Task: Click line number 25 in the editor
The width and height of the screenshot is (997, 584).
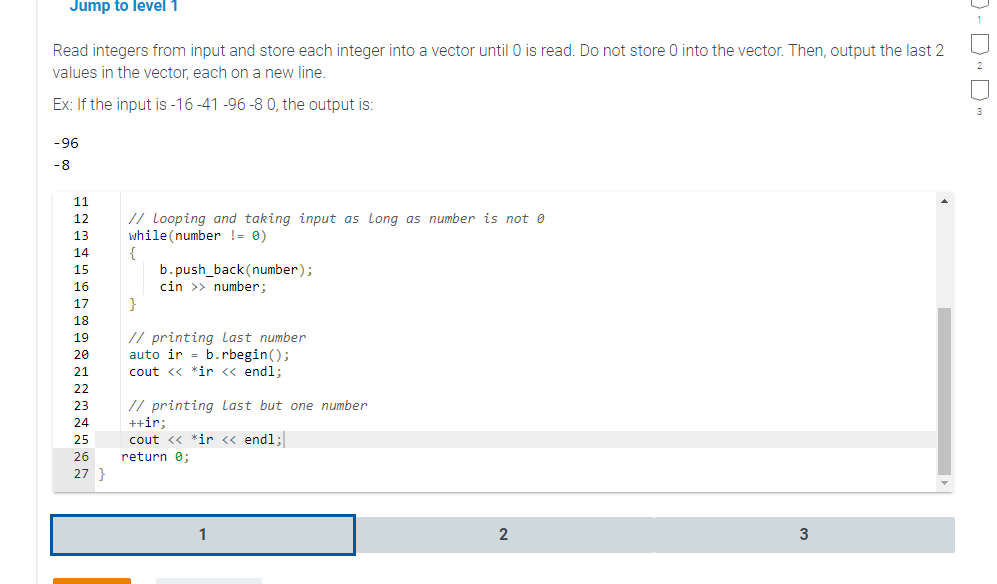Action: (80, 439)
